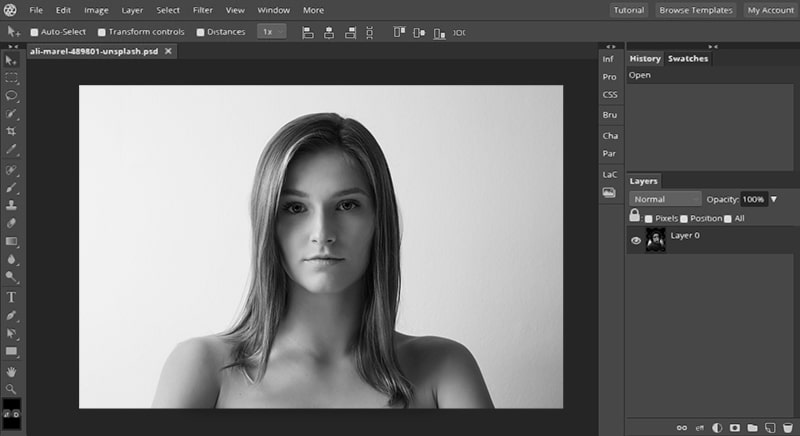Open the Normal blend mode dropdown
Screen dimensions: 800x436
tap(665, 199)
